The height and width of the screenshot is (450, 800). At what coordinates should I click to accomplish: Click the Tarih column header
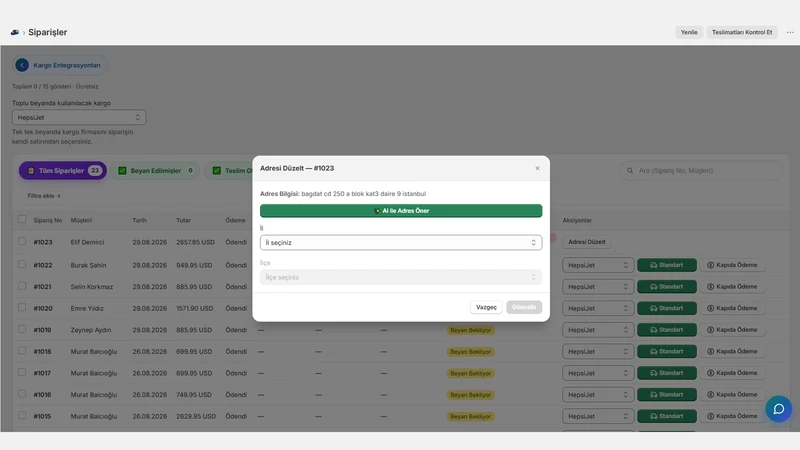[x=139, y=220]
